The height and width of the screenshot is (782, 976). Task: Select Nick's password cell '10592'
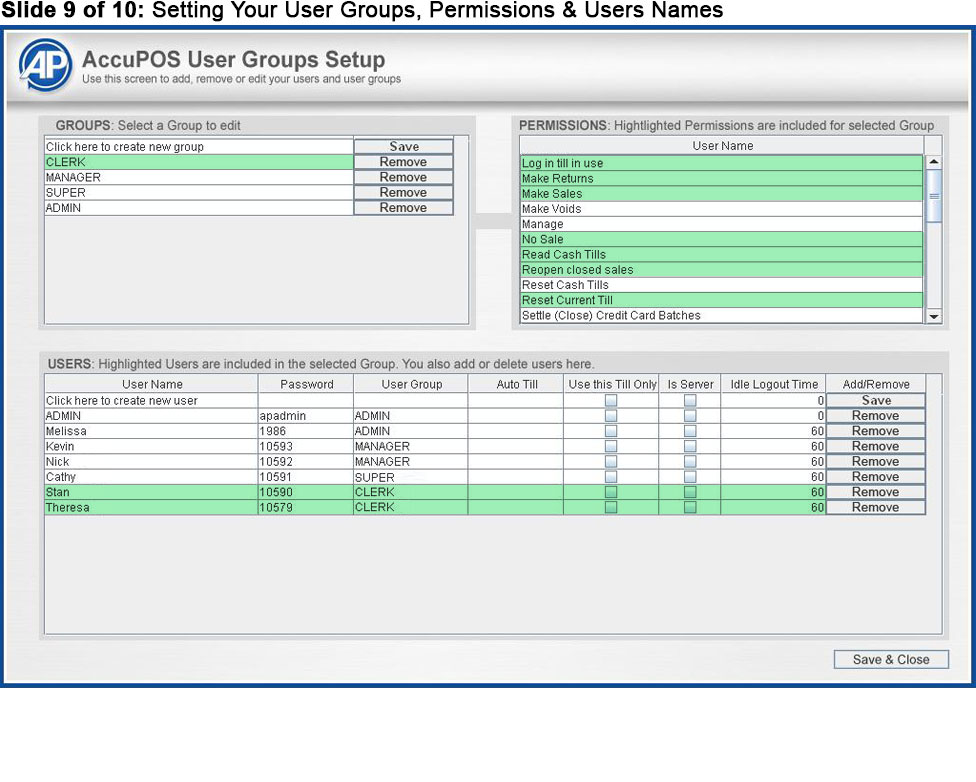(306, 461)
